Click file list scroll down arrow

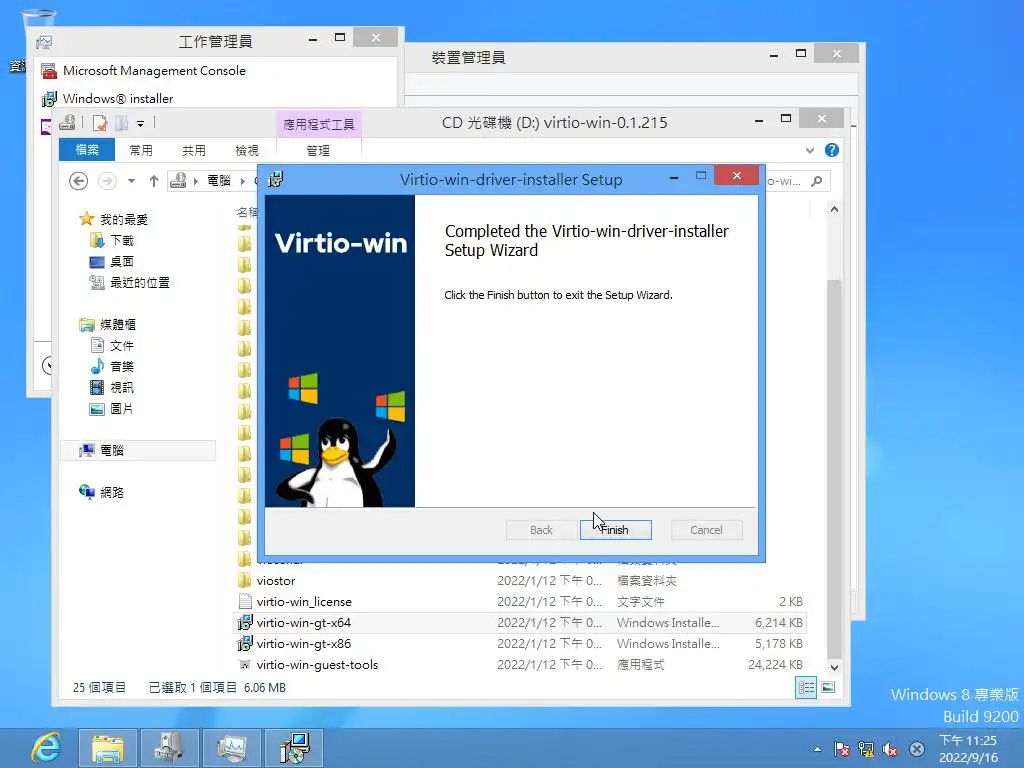coord(834,667)
